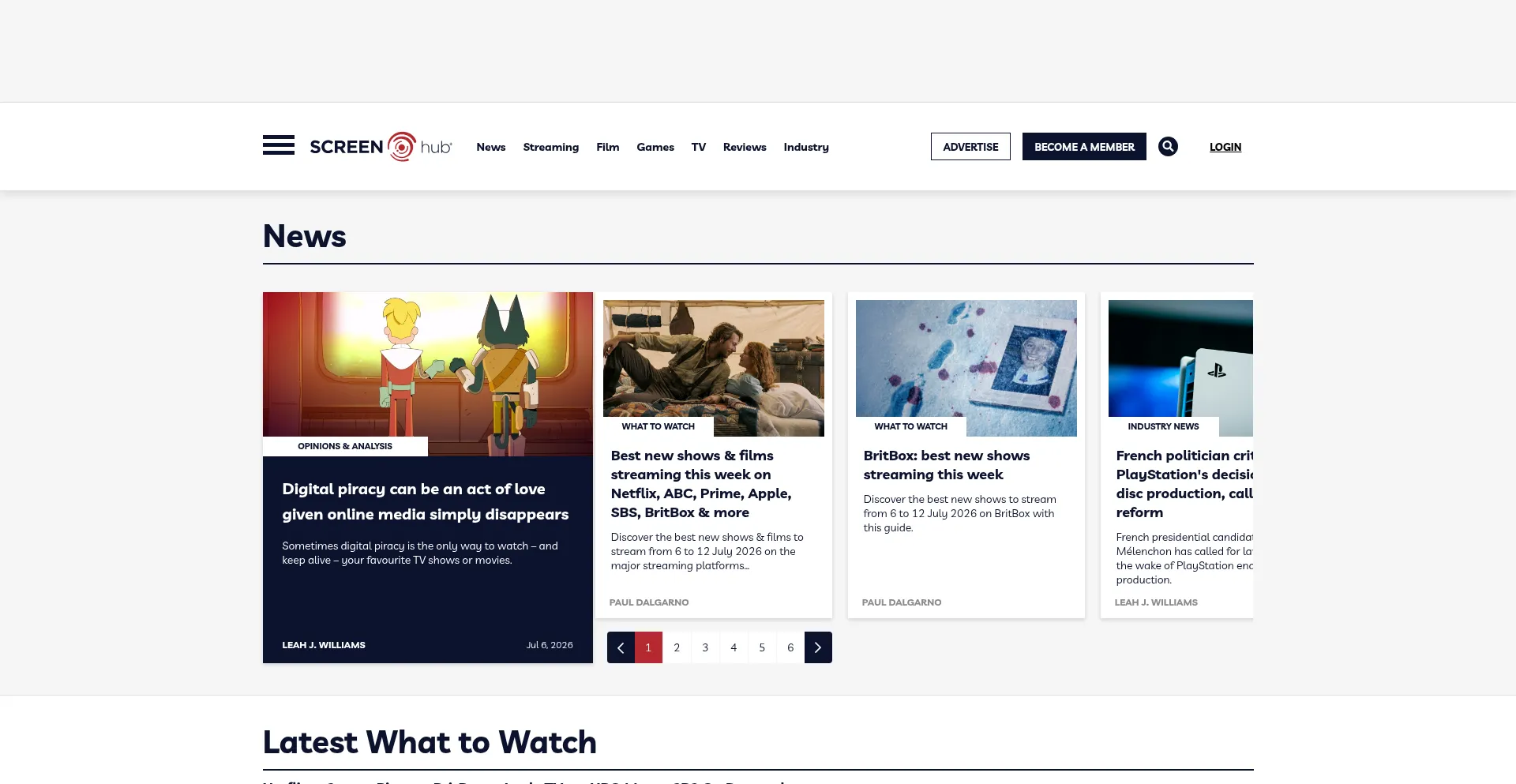Select pagination page 3
The width and height of the screenshot is (1516, 784).
point(705,647)
